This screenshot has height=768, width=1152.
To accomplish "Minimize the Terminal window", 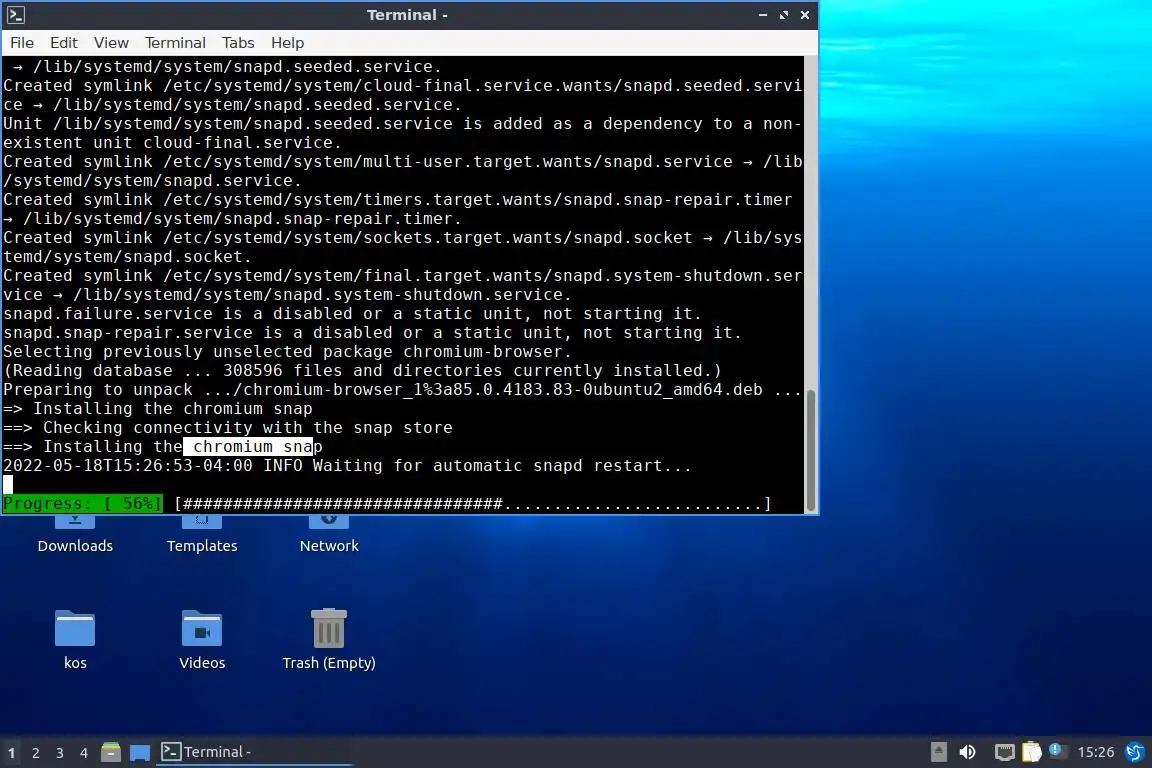I will (763, 15).
